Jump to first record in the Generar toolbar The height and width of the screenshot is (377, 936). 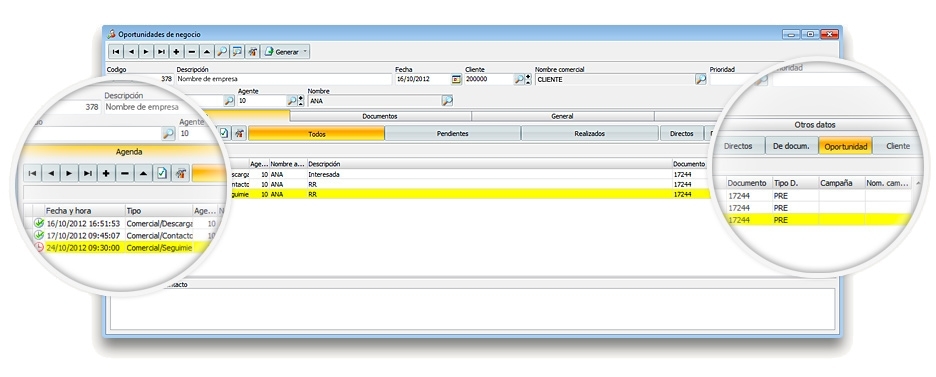[x=116, y=52]
